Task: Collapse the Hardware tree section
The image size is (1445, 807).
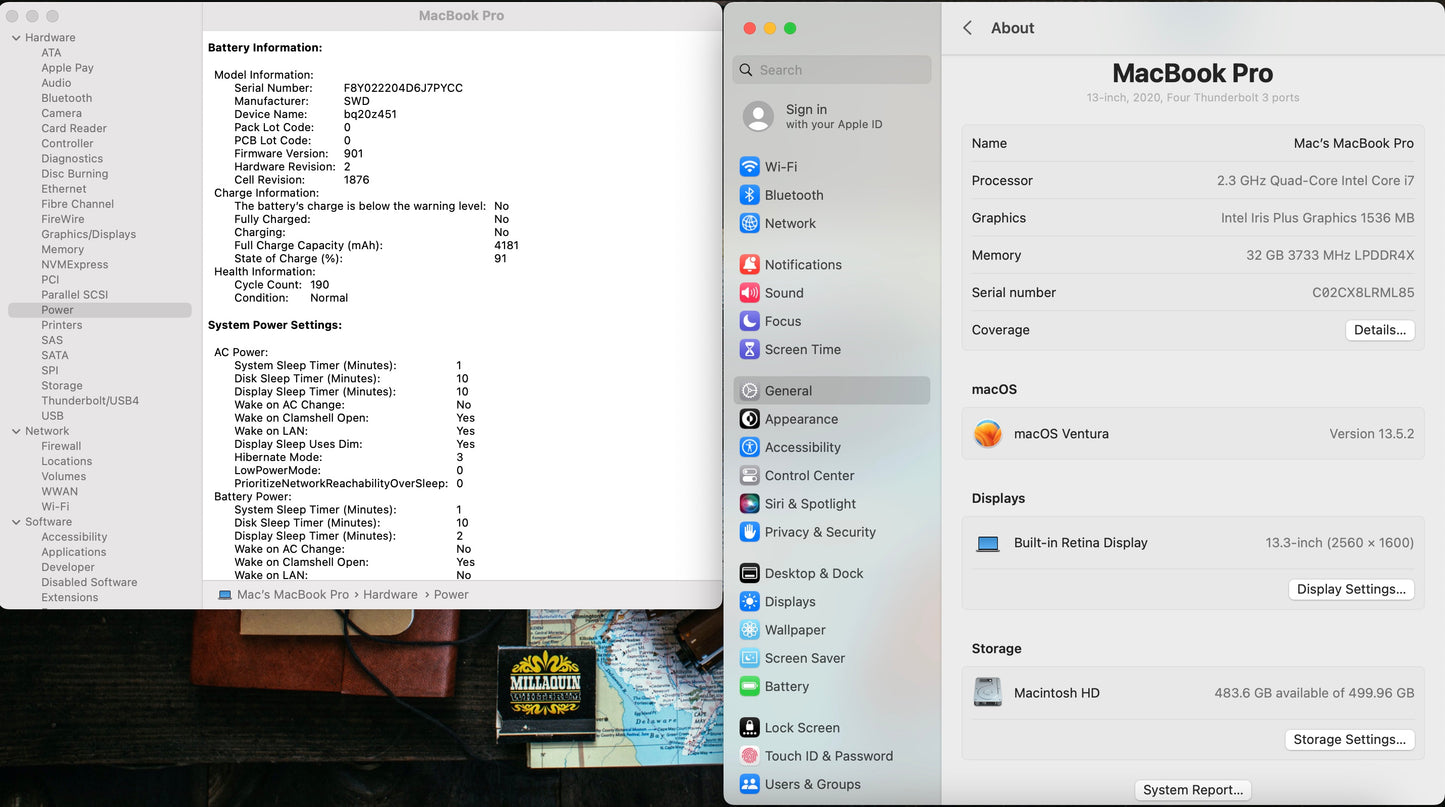Action: [x=16, y=38]
